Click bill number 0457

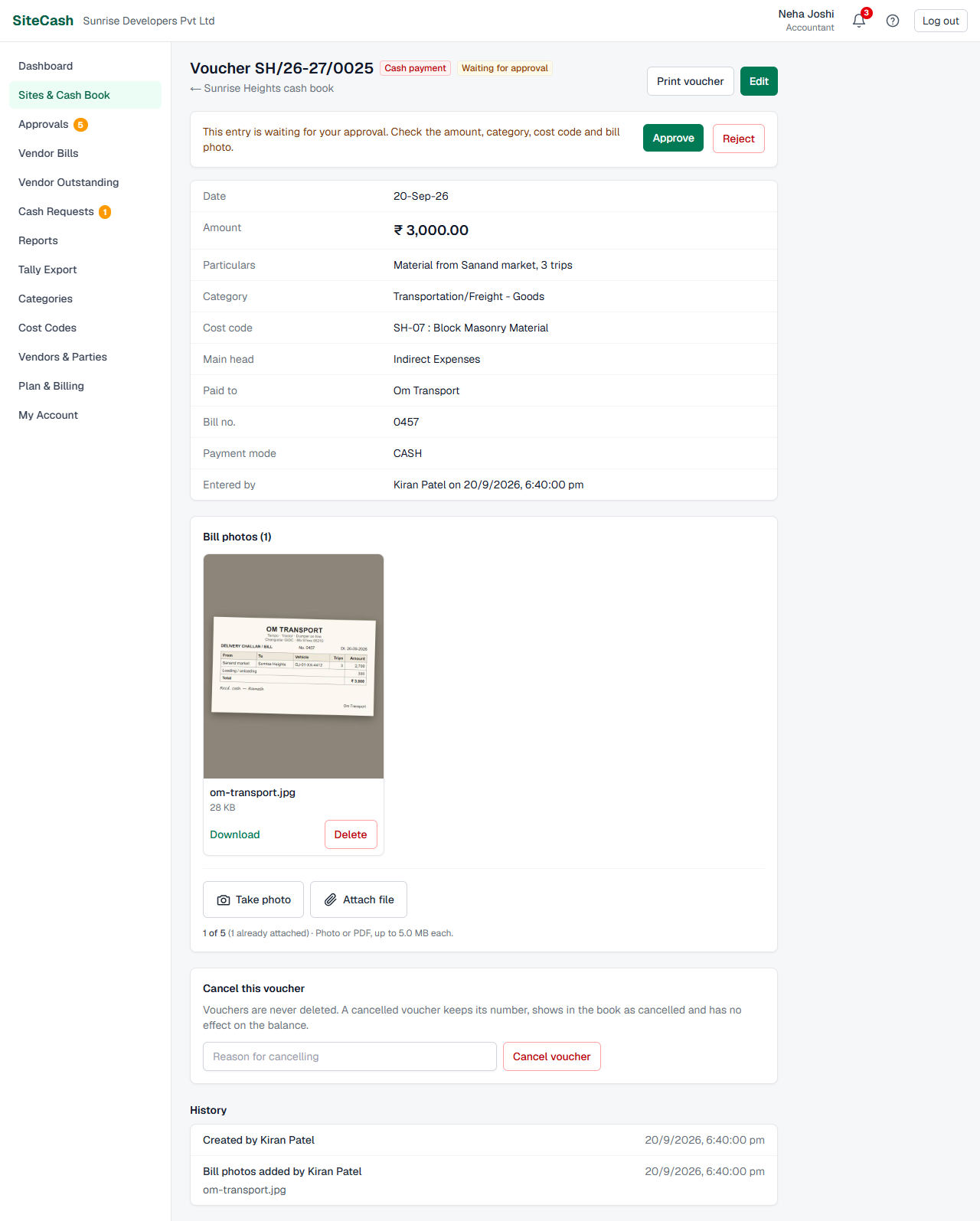406,422
